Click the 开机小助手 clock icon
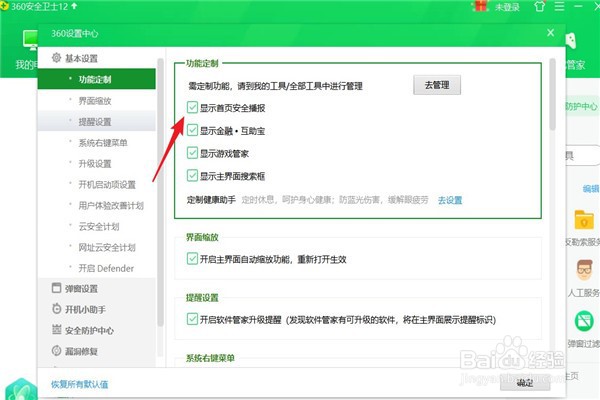The width and height of the screenshot is (600, 400). point(56,309)
